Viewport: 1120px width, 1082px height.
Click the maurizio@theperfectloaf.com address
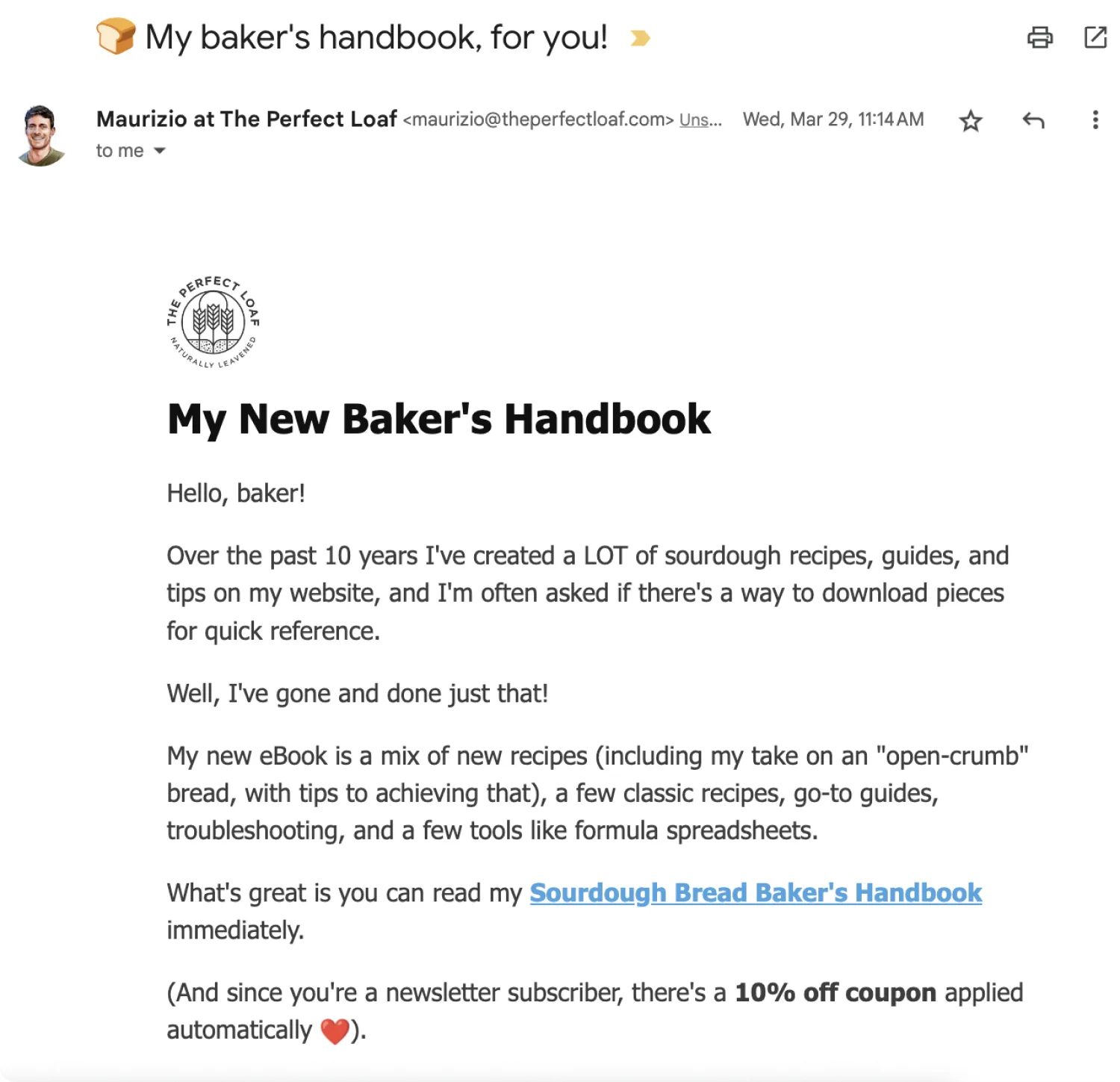tap(538, 119)
